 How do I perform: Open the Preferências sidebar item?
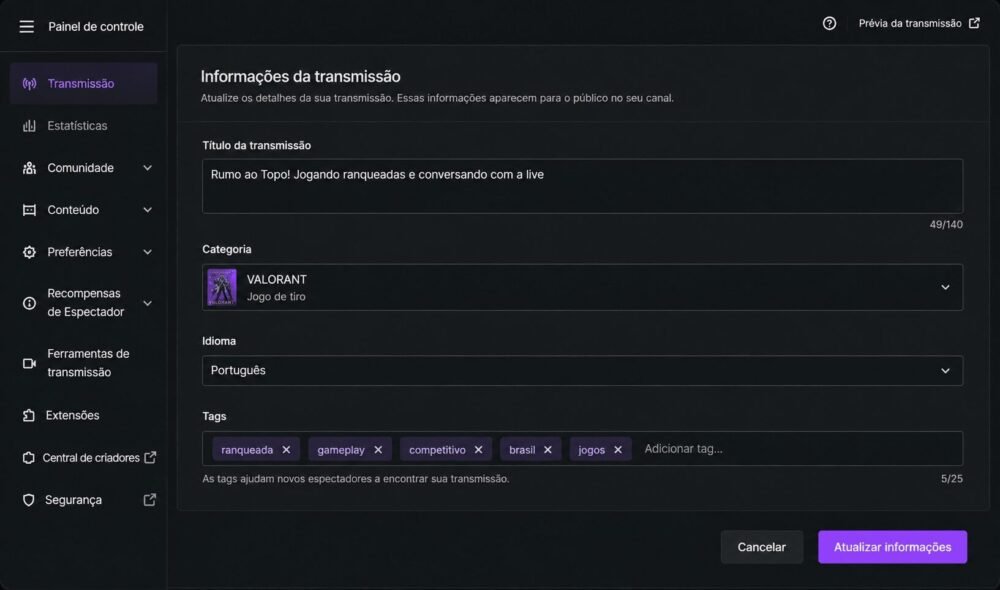point(84,252)
